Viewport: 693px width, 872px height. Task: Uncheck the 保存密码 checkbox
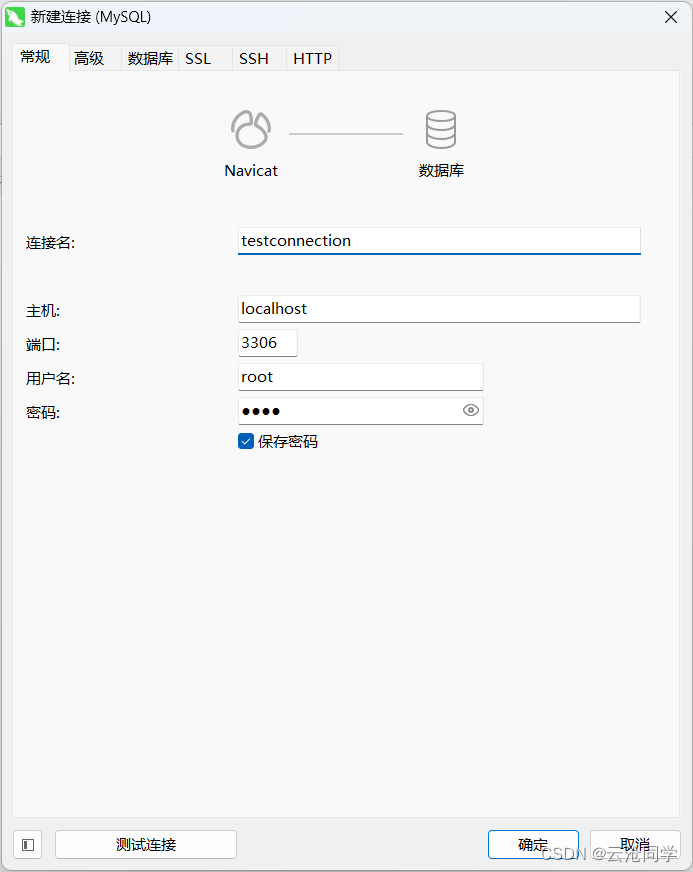click(x=246, y=441)
